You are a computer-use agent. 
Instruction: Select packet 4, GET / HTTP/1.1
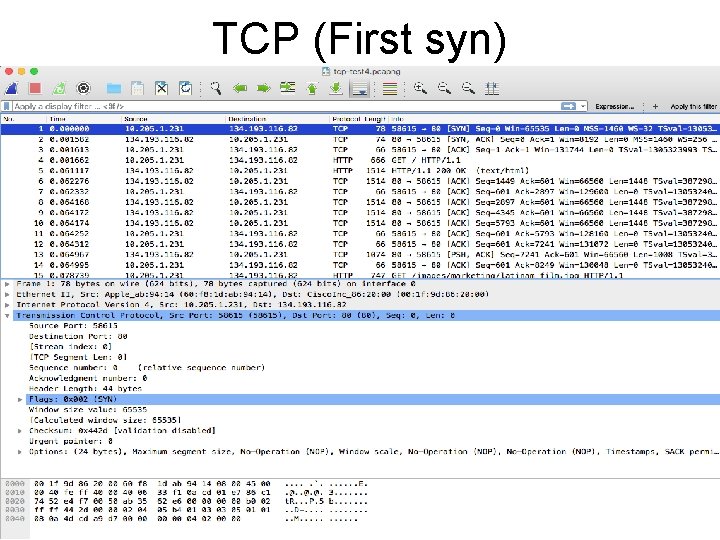click(360, 160)
